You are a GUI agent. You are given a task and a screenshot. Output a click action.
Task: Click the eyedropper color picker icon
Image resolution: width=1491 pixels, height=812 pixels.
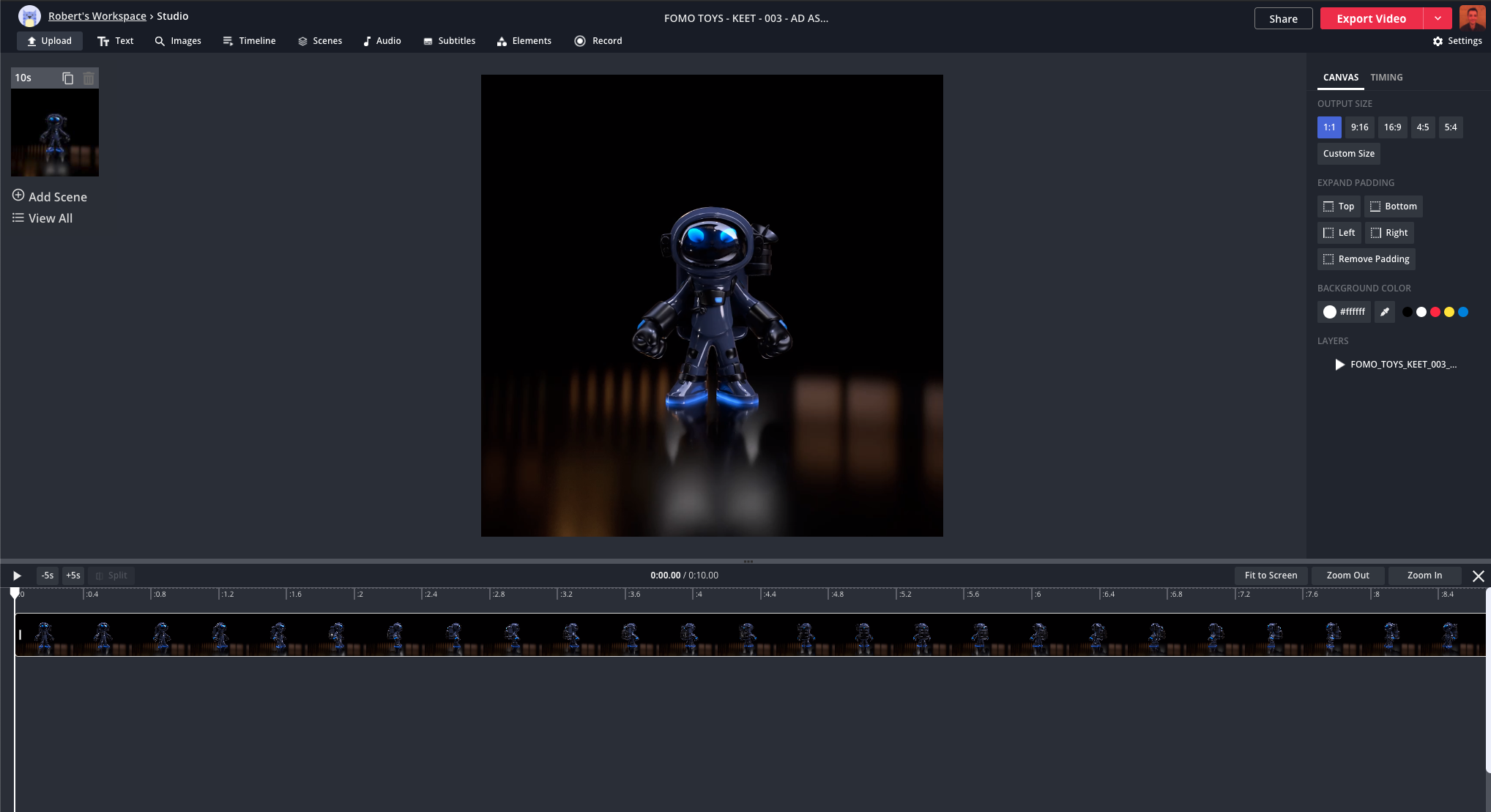pos(1384,312)
